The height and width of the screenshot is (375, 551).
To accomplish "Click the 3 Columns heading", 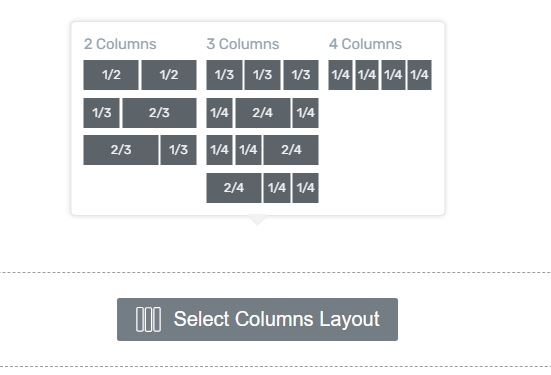I will 243,44.
